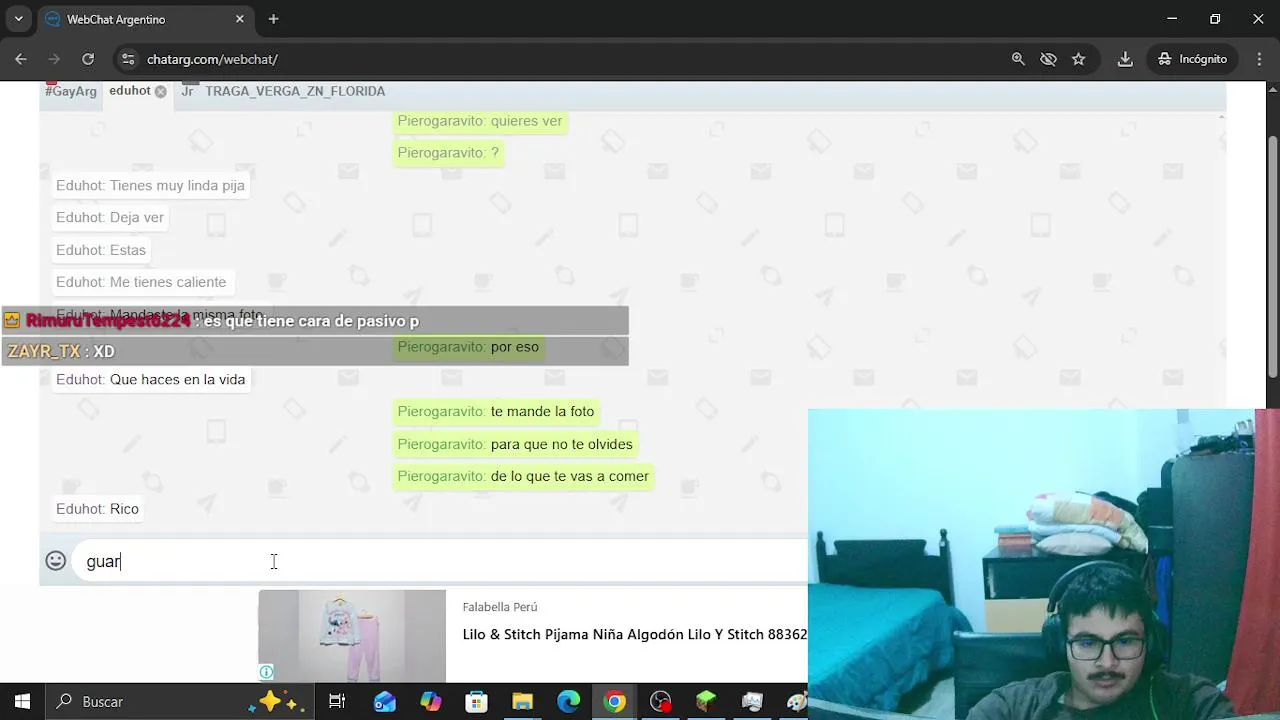Click the browser forward arrow
The image size is (1280, 720).
pyautogui.click(x=54, y=59)
